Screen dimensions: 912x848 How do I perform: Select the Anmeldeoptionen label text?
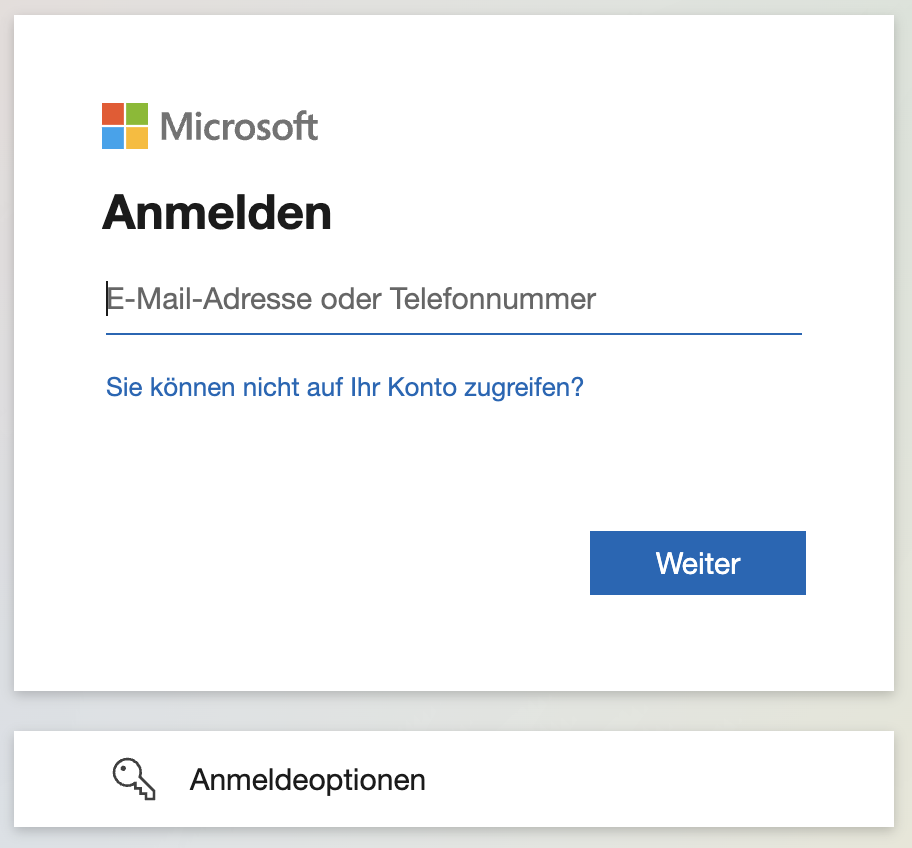click(308, 779)
